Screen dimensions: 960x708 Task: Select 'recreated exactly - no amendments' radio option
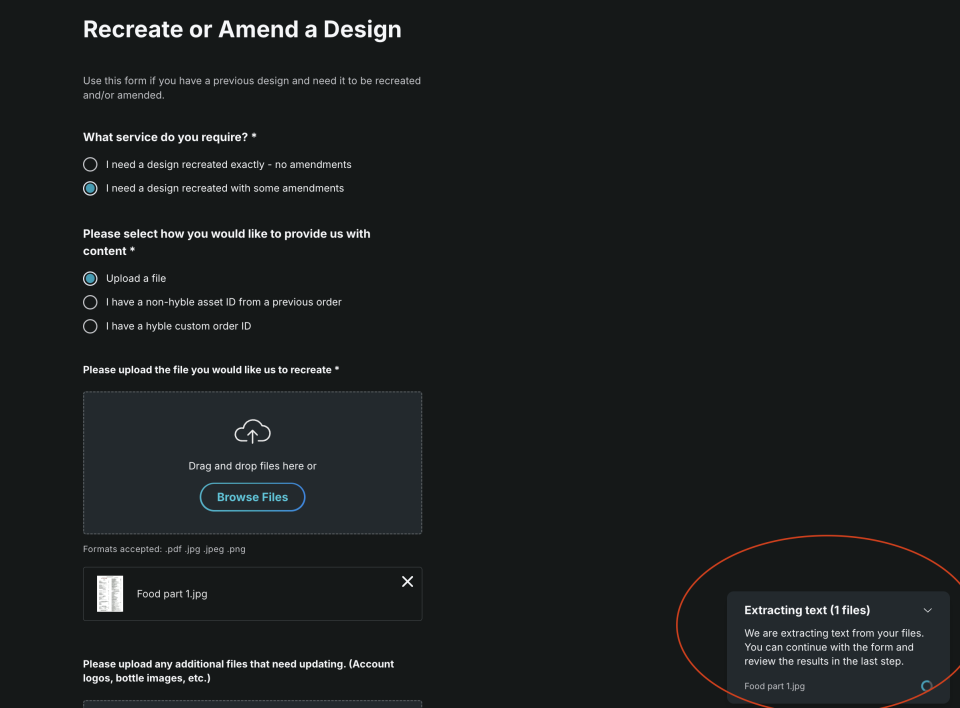point(90,164)
